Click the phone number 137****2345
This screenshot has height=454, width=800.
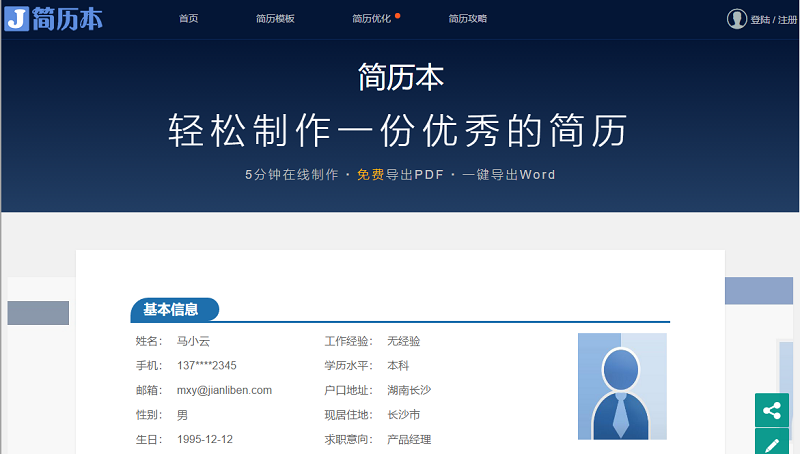[x=206, y=365]
